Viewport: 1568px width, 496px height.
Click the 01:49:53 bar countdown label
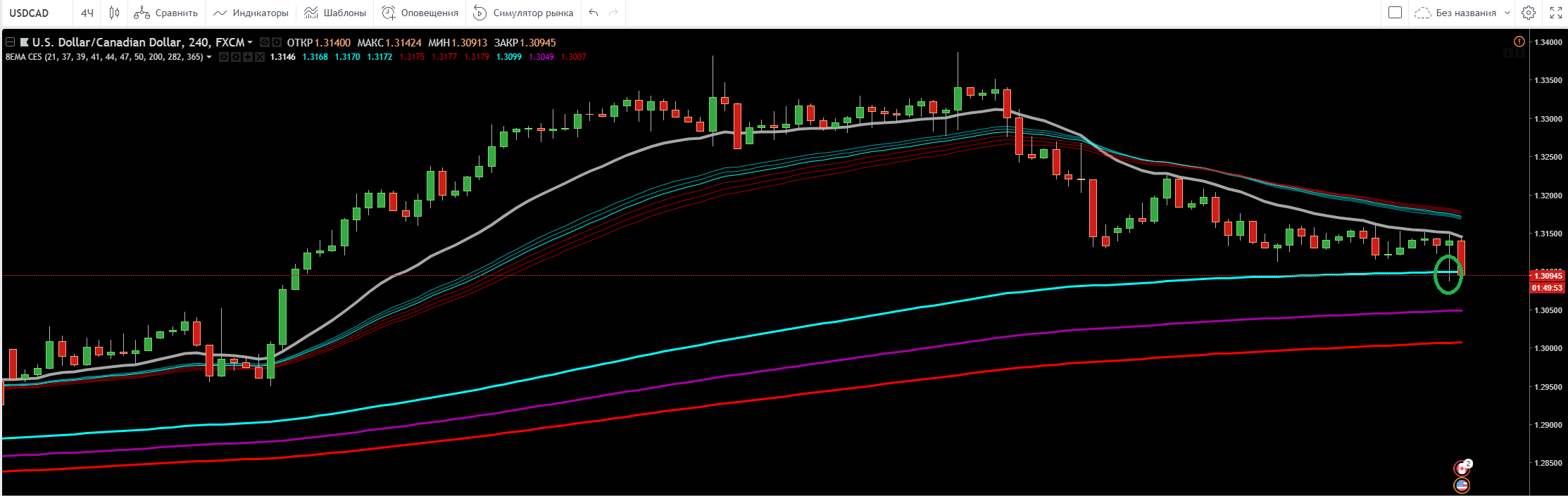1546,288
